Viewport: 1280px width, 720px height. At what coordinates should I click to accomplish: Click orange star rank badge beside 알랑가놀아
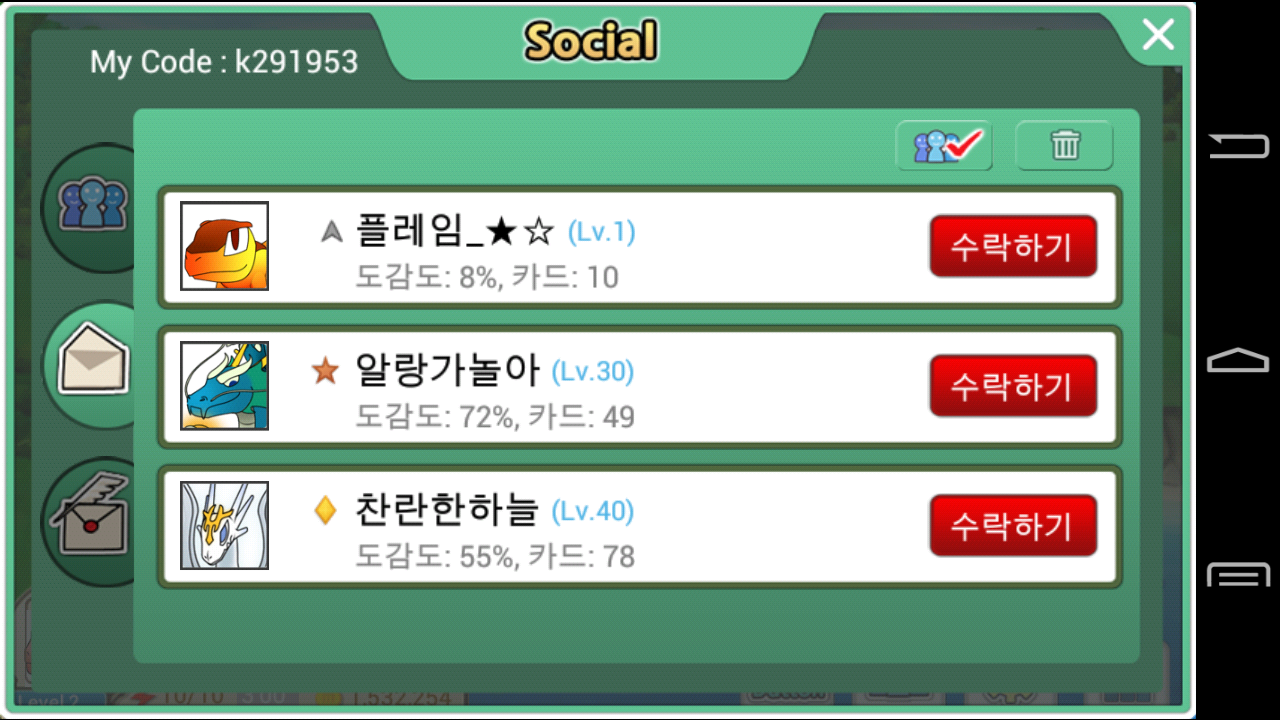point(325,372)
